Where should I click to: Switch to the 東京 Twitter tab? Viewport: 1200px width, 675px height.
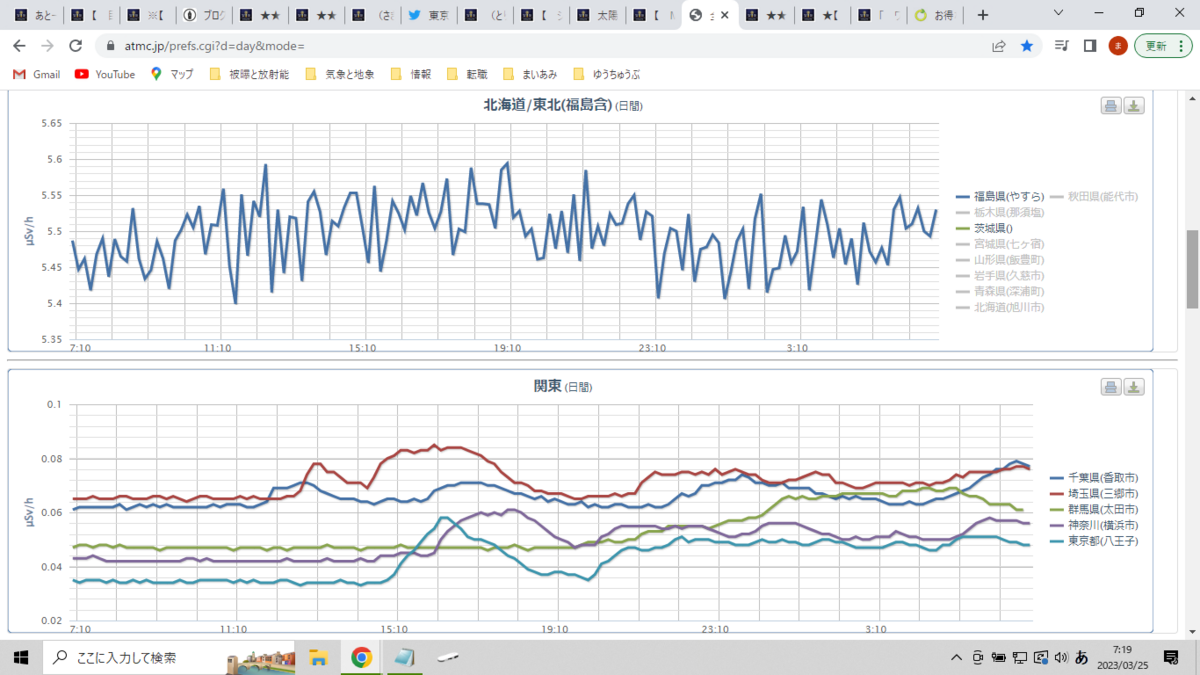pos(429,15)
